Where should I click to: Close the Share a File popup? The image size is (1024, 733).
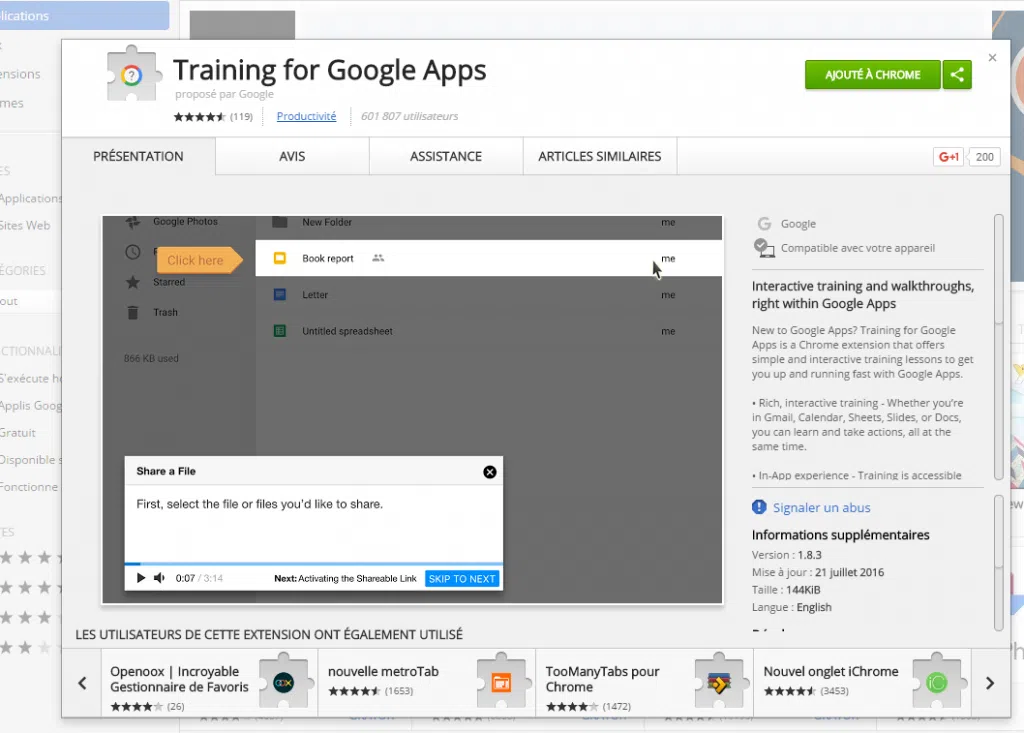[x=490, y=472]
